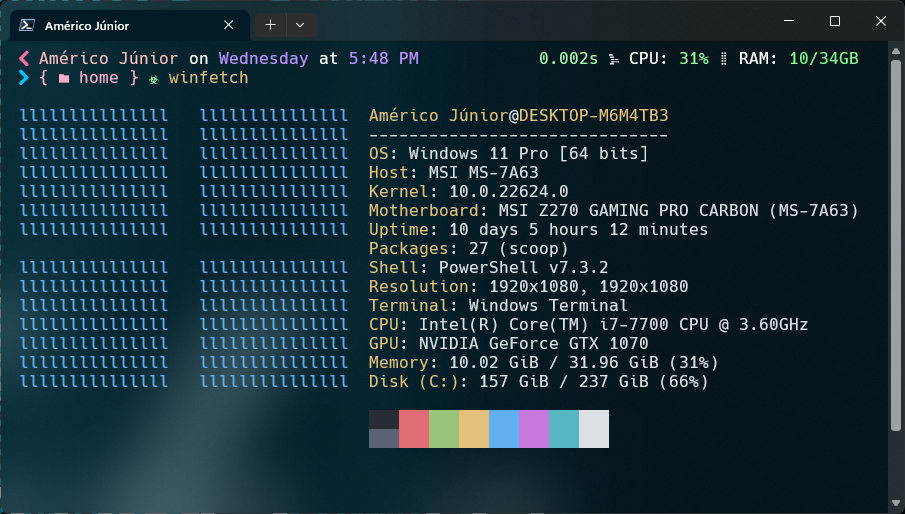Click the yellow color swatch
This screenshot has width=905, height=514.
[474, 429]
